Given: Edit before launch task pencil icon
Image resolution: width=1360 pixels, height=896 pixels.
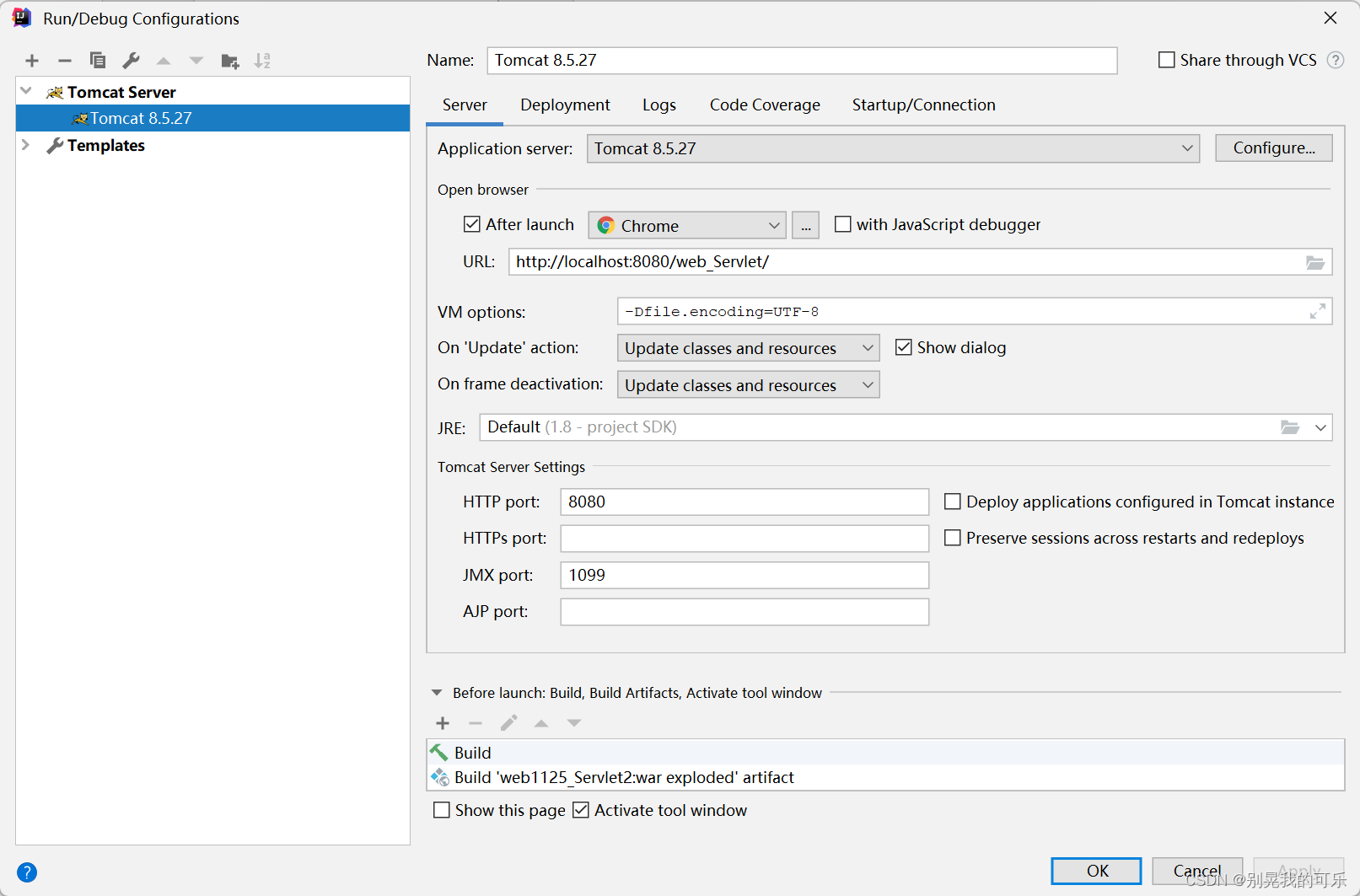Looking at the screenshot, I should (x=508, y=723).
